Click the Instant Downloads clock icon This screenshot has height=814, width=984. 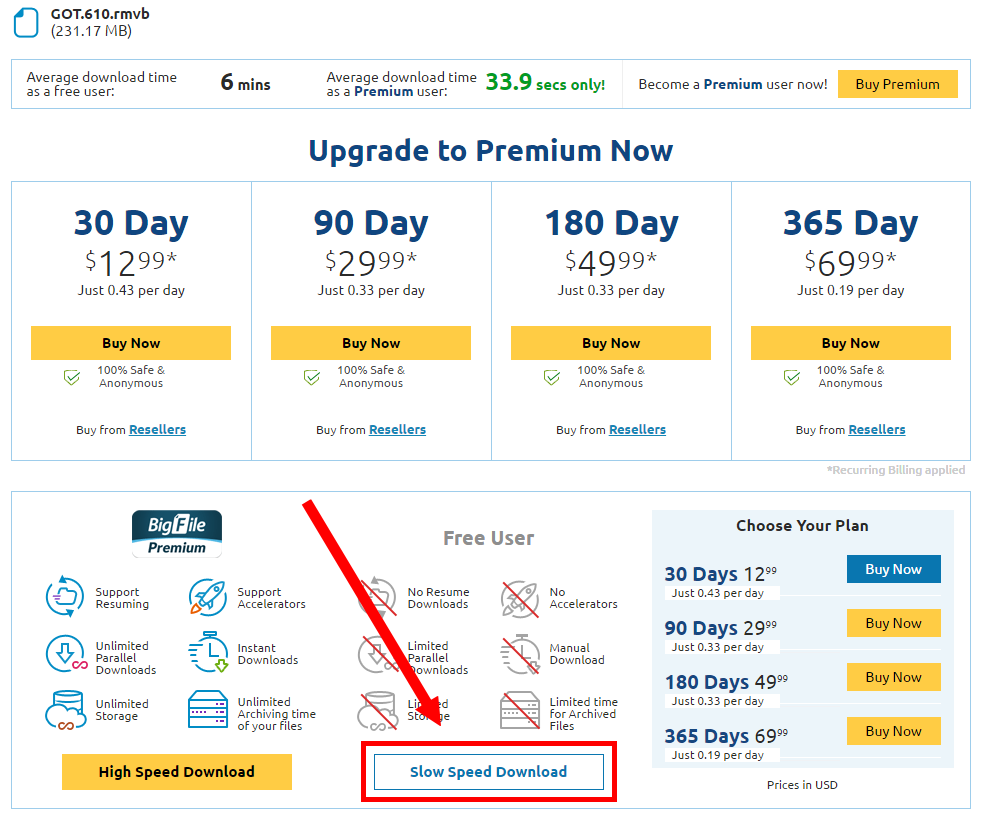tap(208, 652)
